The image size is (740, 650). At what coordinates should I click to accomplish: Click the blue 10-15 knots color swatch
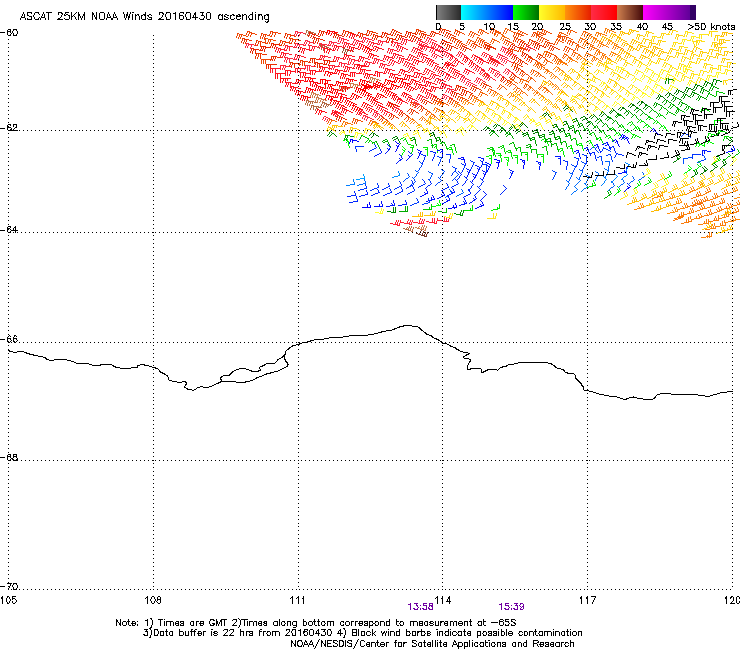(x=500, y=12)
